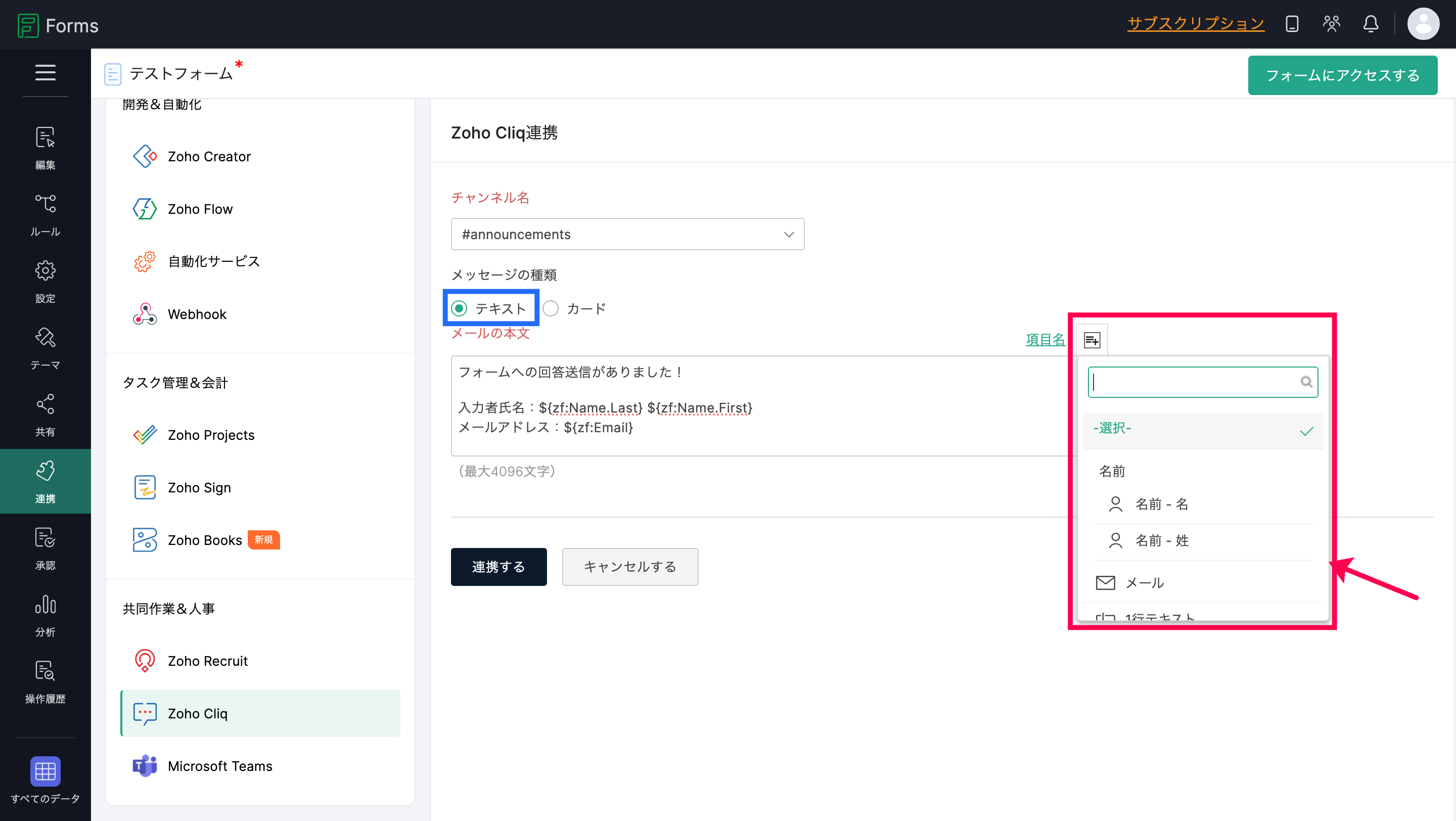Click the 項目名 link

(1045, 340)
